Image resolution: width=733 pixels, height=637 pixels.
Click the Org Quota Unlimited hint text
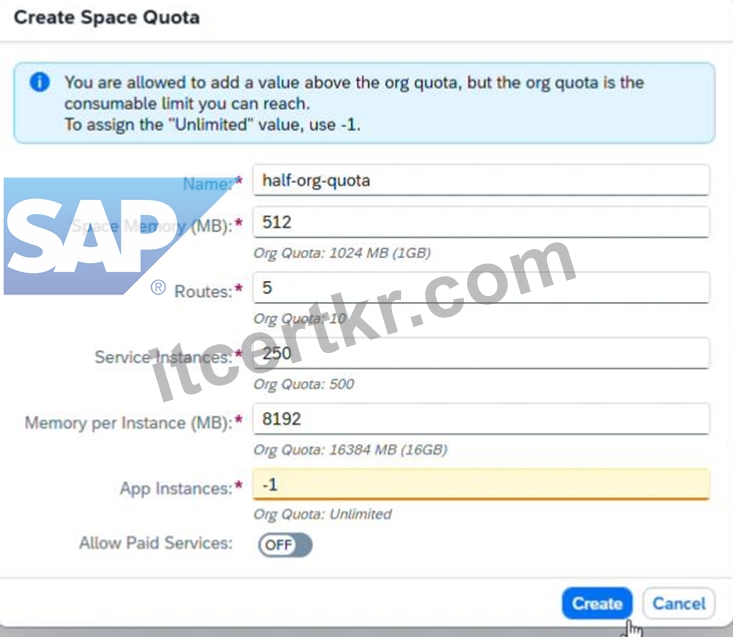(323, 514)
